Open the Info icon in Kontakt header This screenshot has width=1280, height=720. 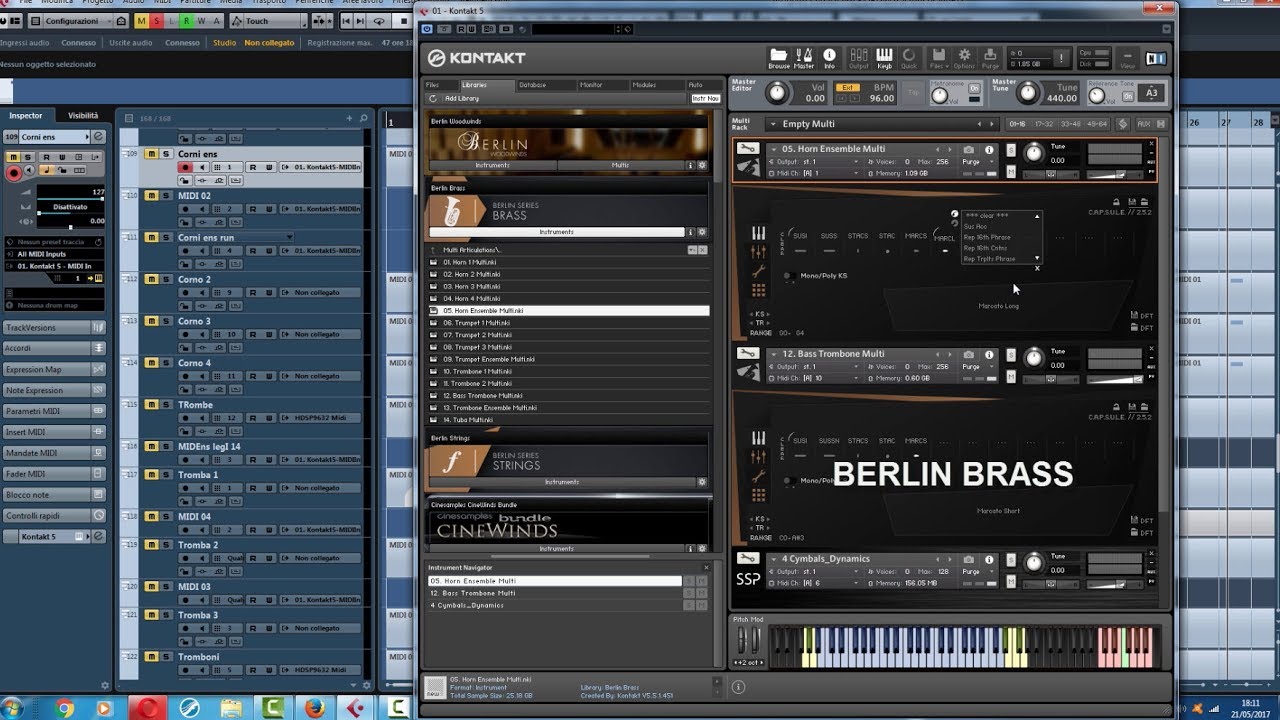pos(829,57)
